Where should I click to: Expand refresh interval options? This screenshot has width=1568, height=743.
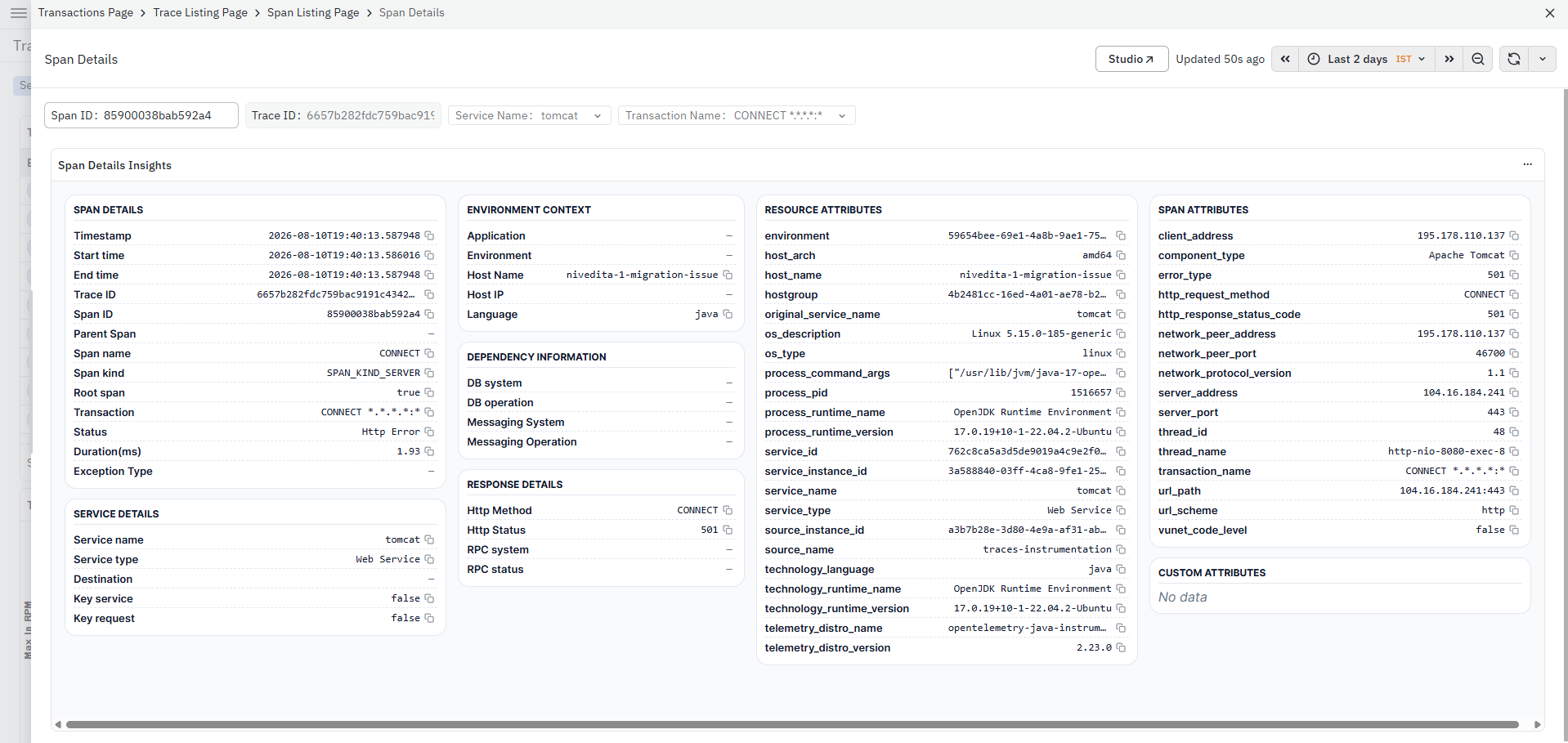click(1543, 59)
